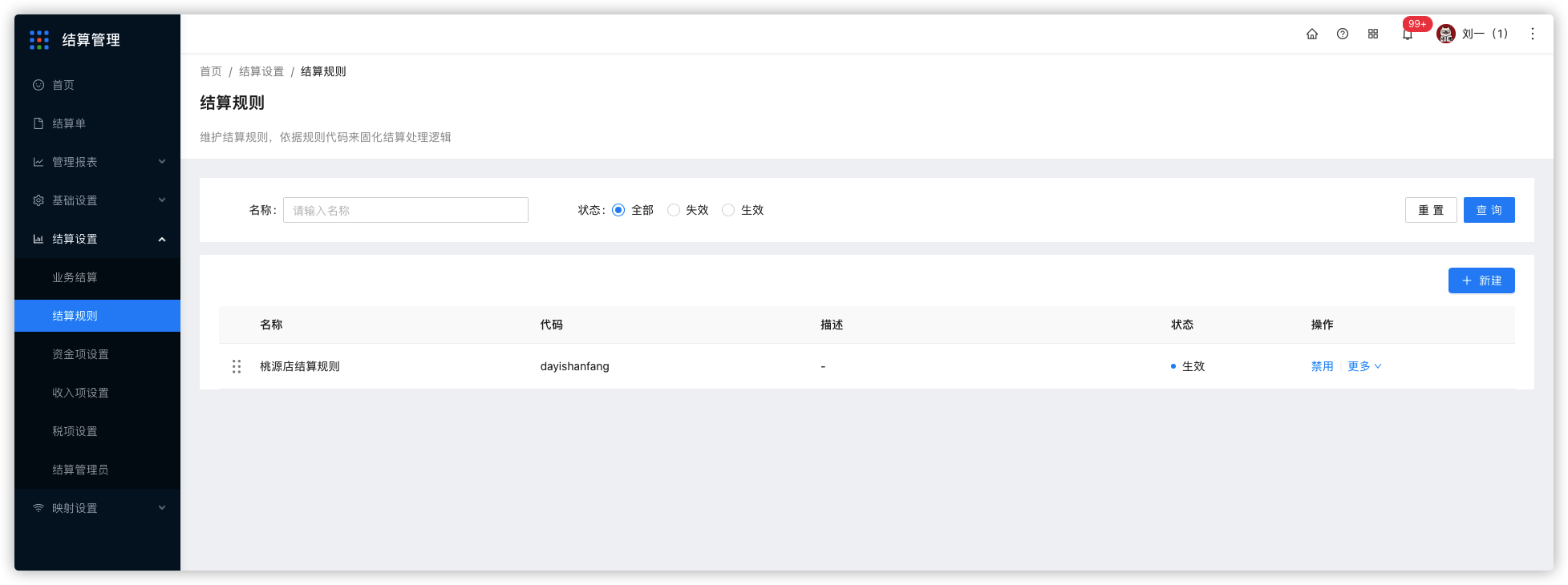
Task: Click the 管理报表 chart icon
Action: pos(38,162)
